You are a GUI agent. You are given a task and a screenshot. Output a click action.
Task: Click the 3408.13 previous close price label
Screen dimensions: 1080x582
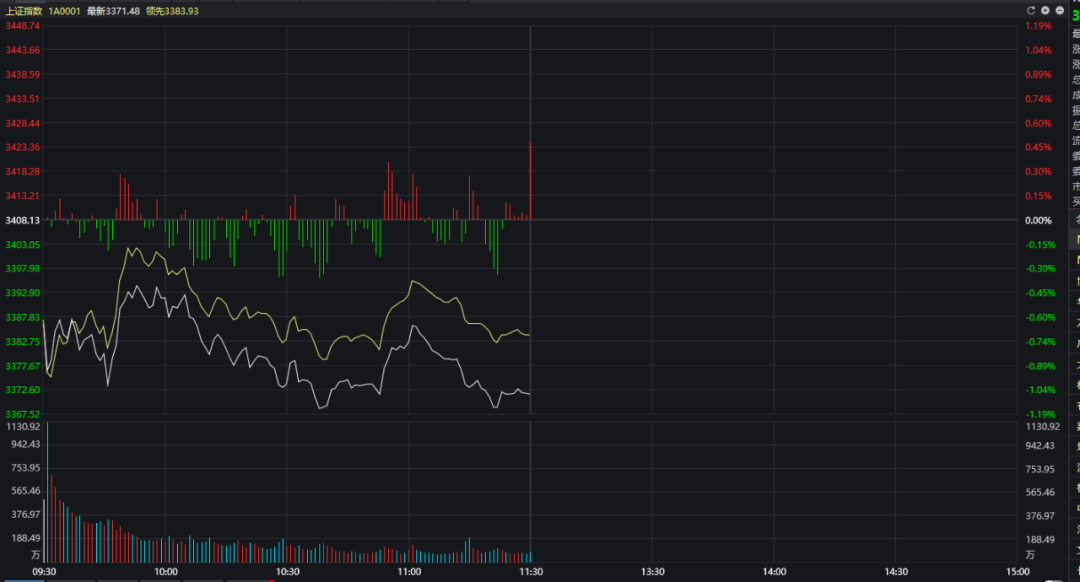tap(22, 220)
